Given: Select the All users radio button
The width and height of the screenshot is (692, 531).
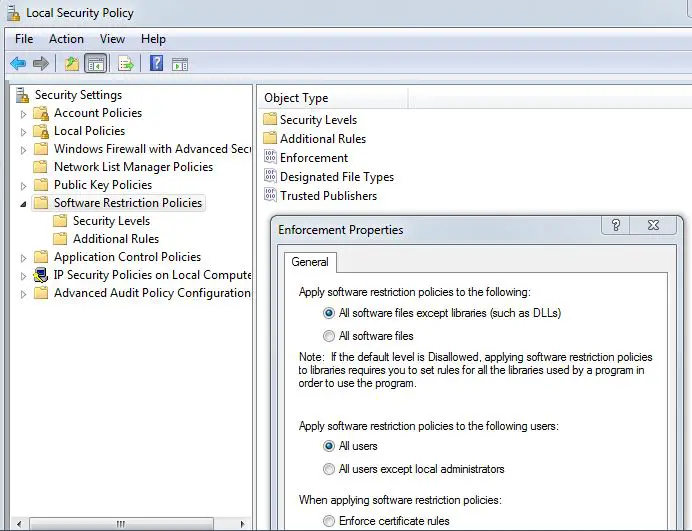Looking at the screenshot, I should click(x=329, y=446).
